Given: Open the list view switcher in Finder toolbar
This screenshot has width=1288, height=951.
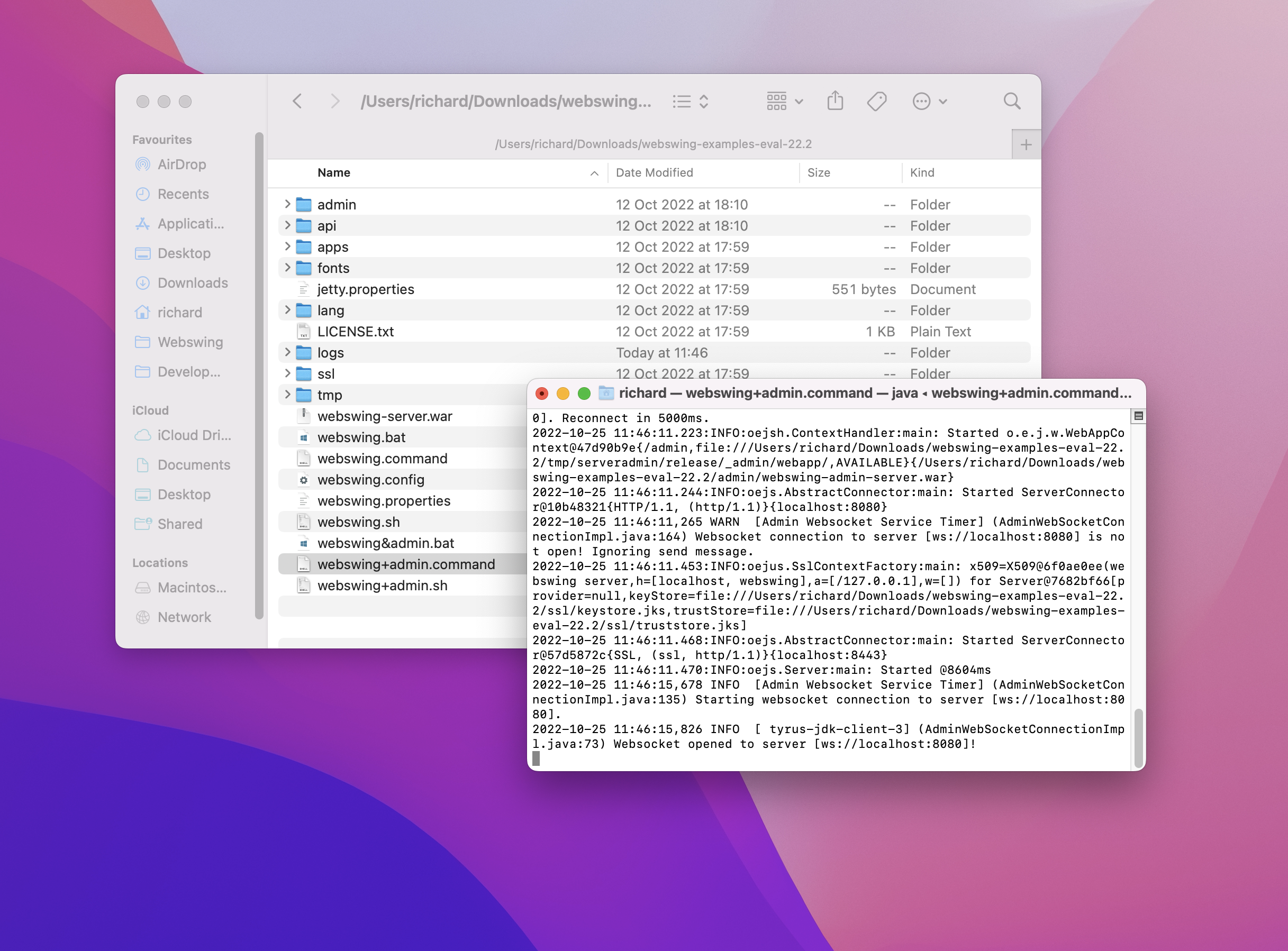Looking at the screenshot, I should pos(691,102).
